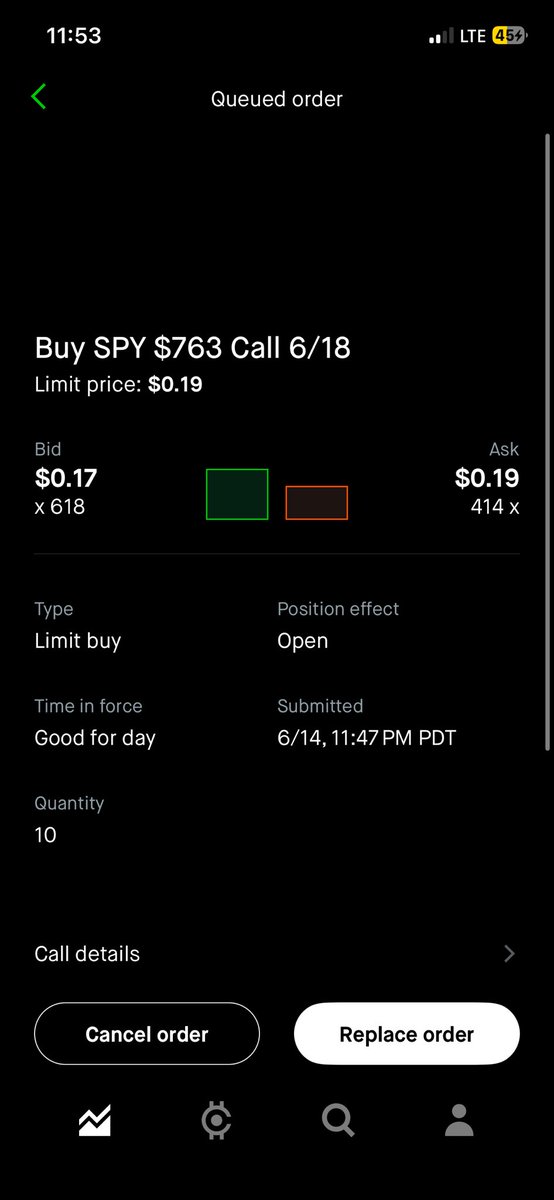Cancel the queued order

(x=147, y=1034)
